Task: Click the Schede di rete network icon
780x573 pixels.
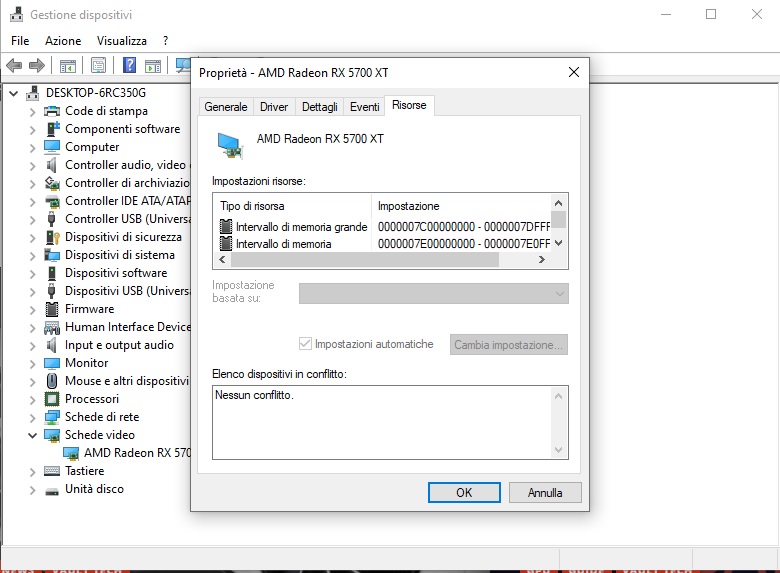Action: 52,417
